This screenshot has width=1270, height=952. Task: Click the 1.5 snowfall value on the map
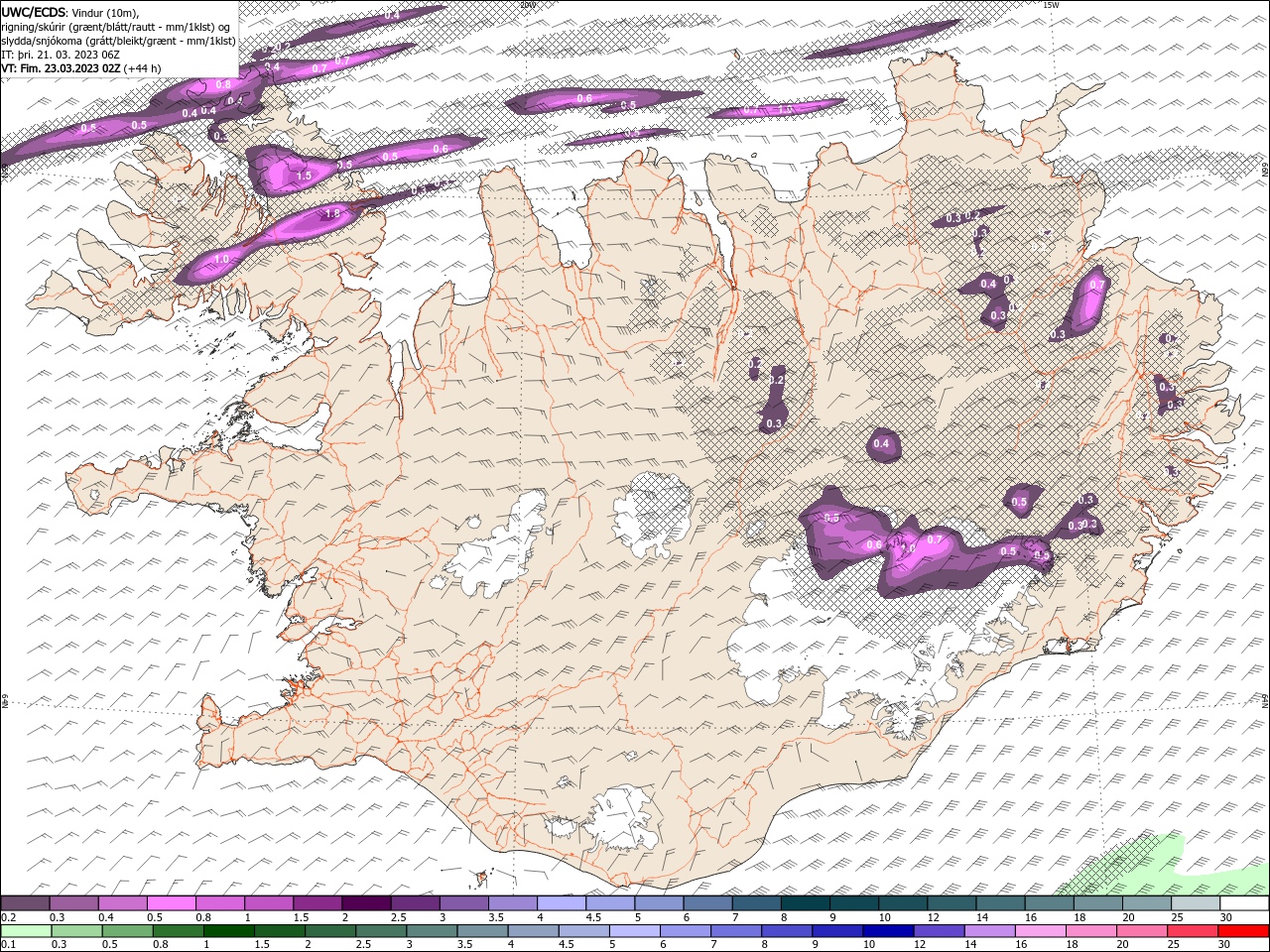304,176
